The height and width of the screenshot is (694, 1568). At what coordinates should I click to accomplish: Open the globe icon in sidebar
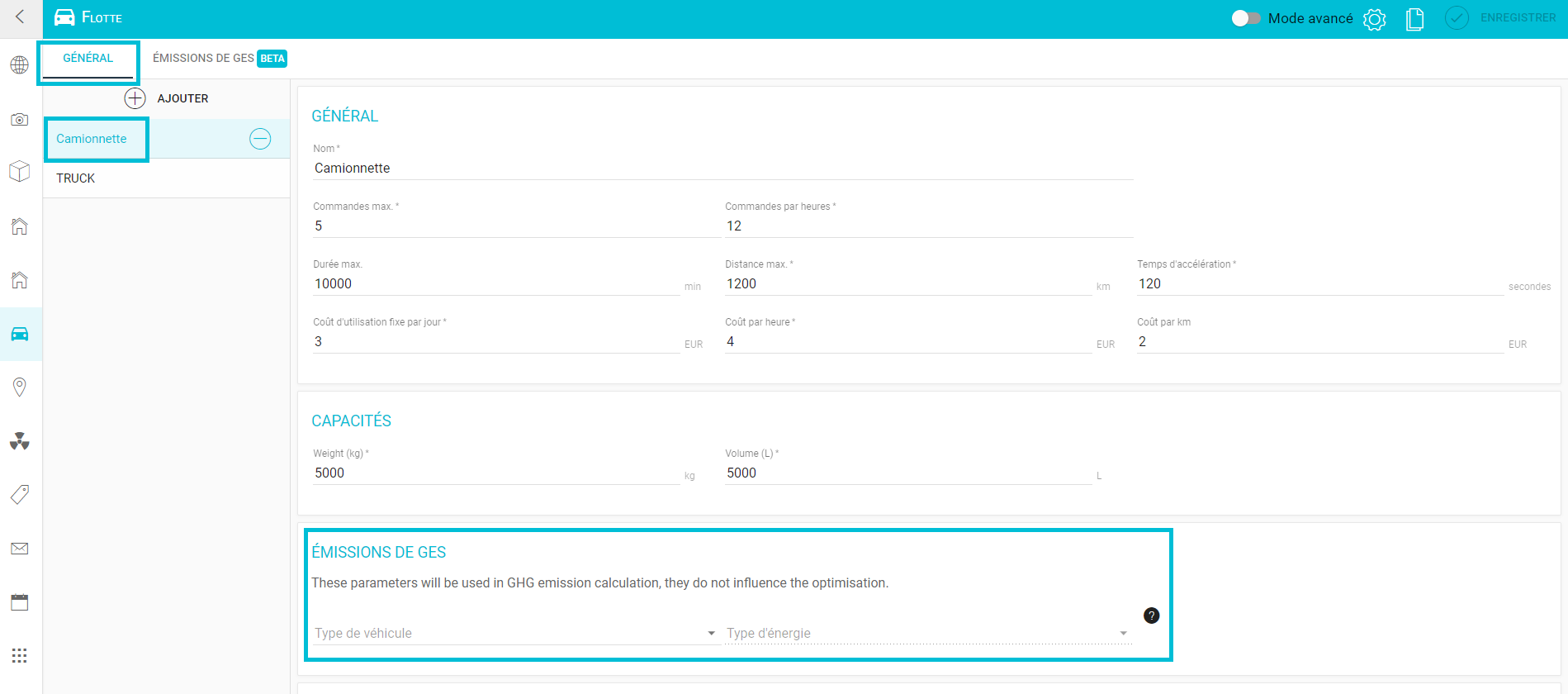point(20,65)
